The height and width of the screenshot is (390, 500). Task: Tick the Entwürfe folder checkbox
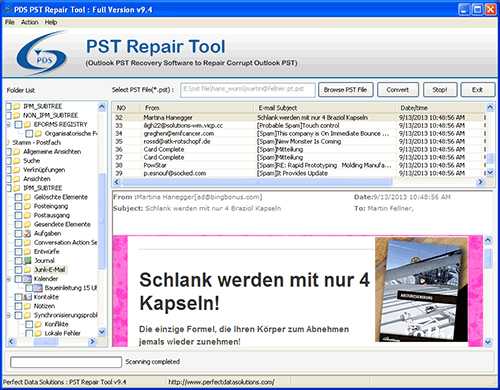point(18,252)
